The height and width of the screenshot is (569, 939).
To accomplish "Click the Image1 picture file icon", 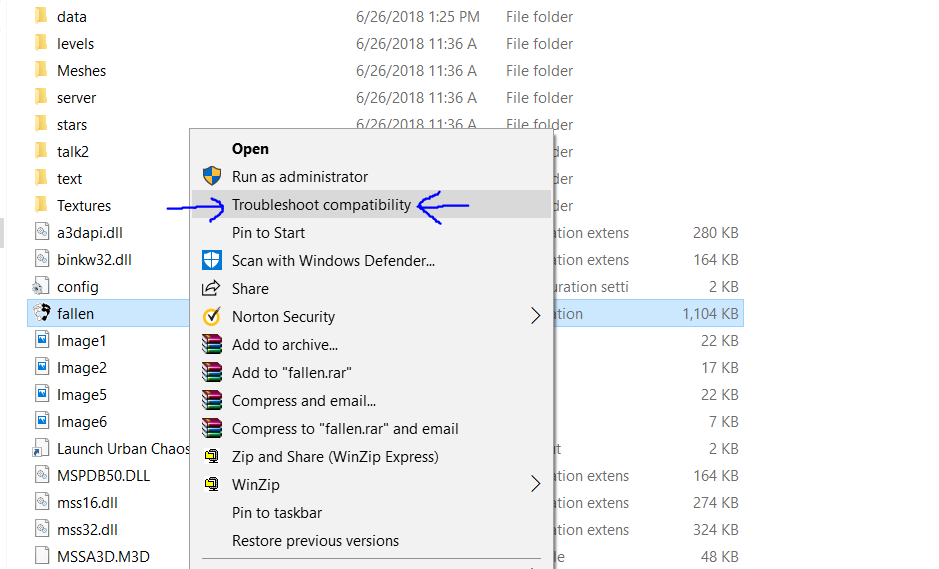I will pyautogui.click(x=41, y=340).
